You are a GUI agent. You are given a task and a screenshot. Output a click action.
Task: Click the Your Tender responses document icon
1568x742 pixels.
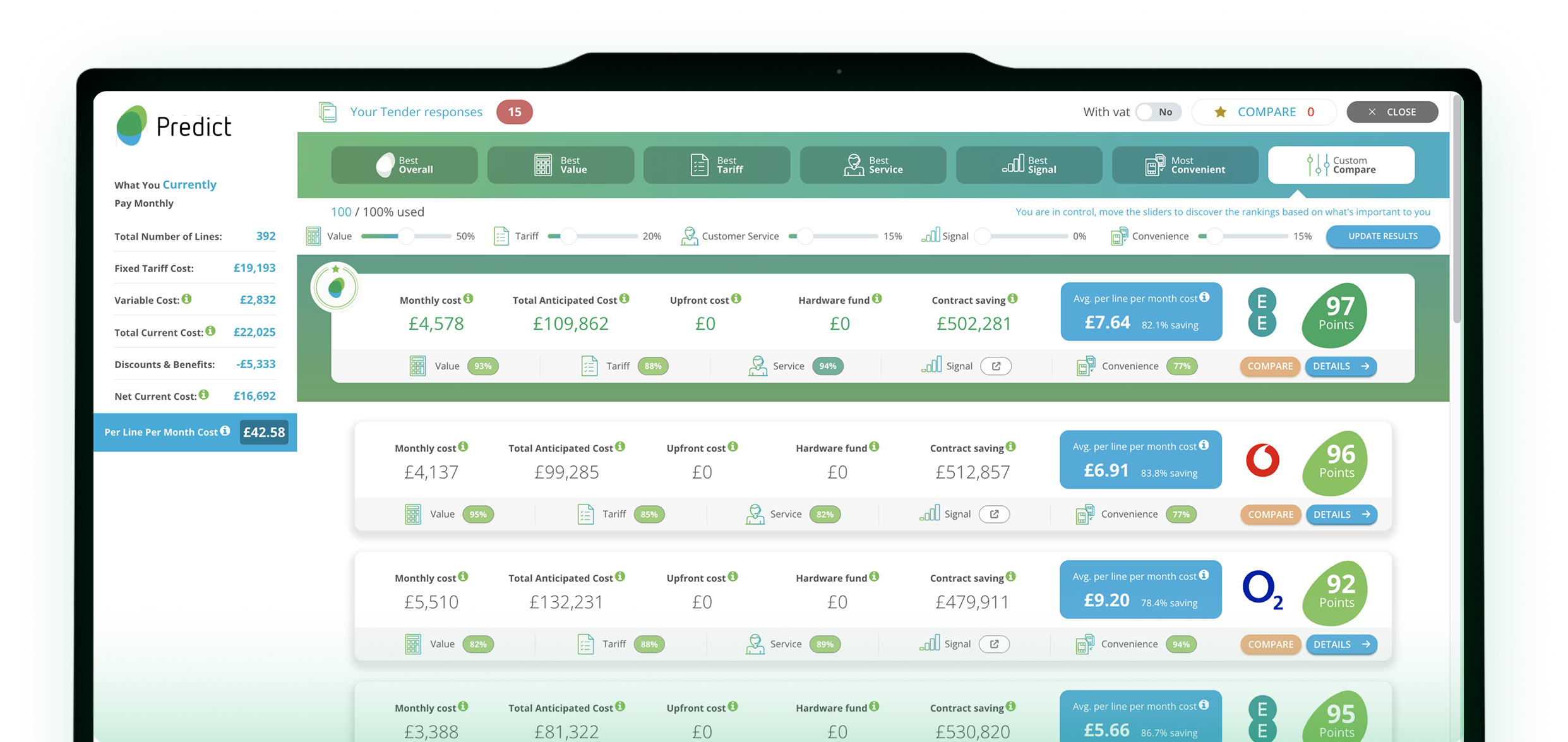pyautogui.click(x=328, y=111)
